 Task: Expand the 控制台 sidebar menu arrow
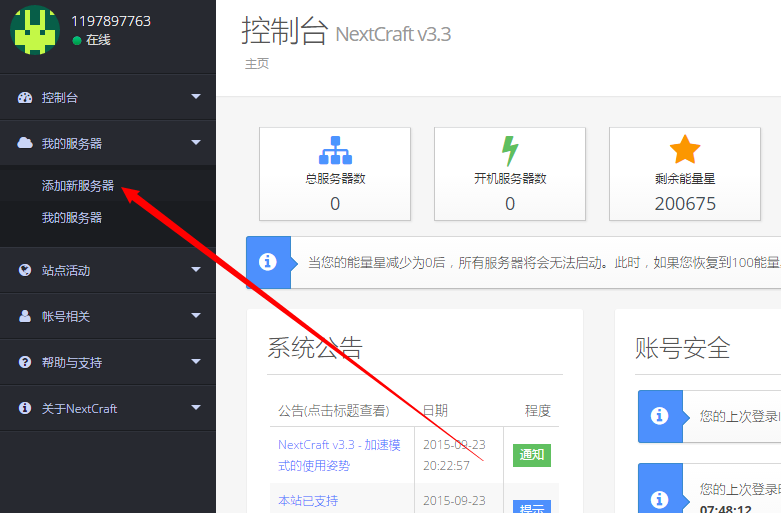(x=196, y=97)
